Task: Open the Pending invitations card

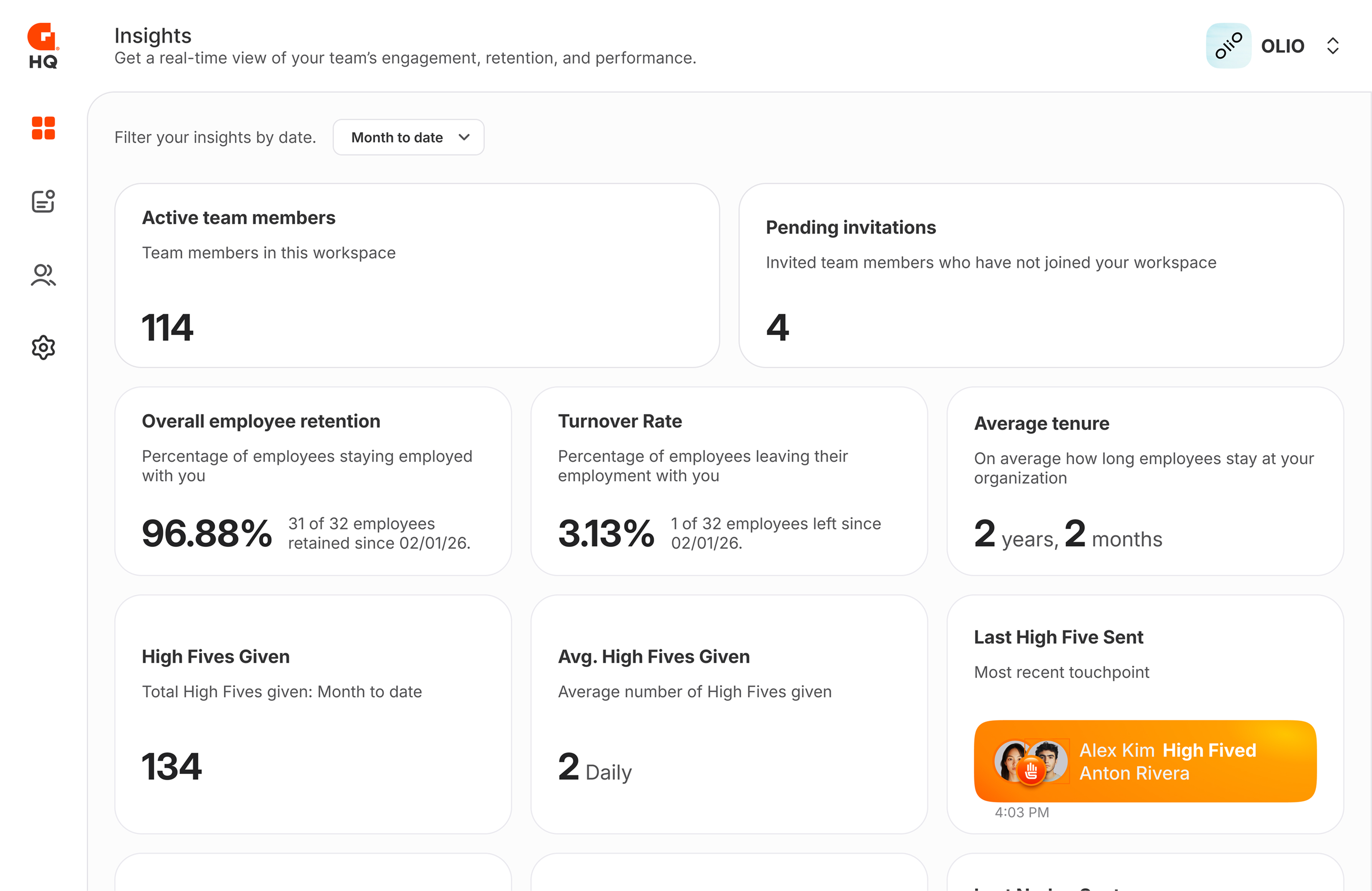Action: (1041, 275)
